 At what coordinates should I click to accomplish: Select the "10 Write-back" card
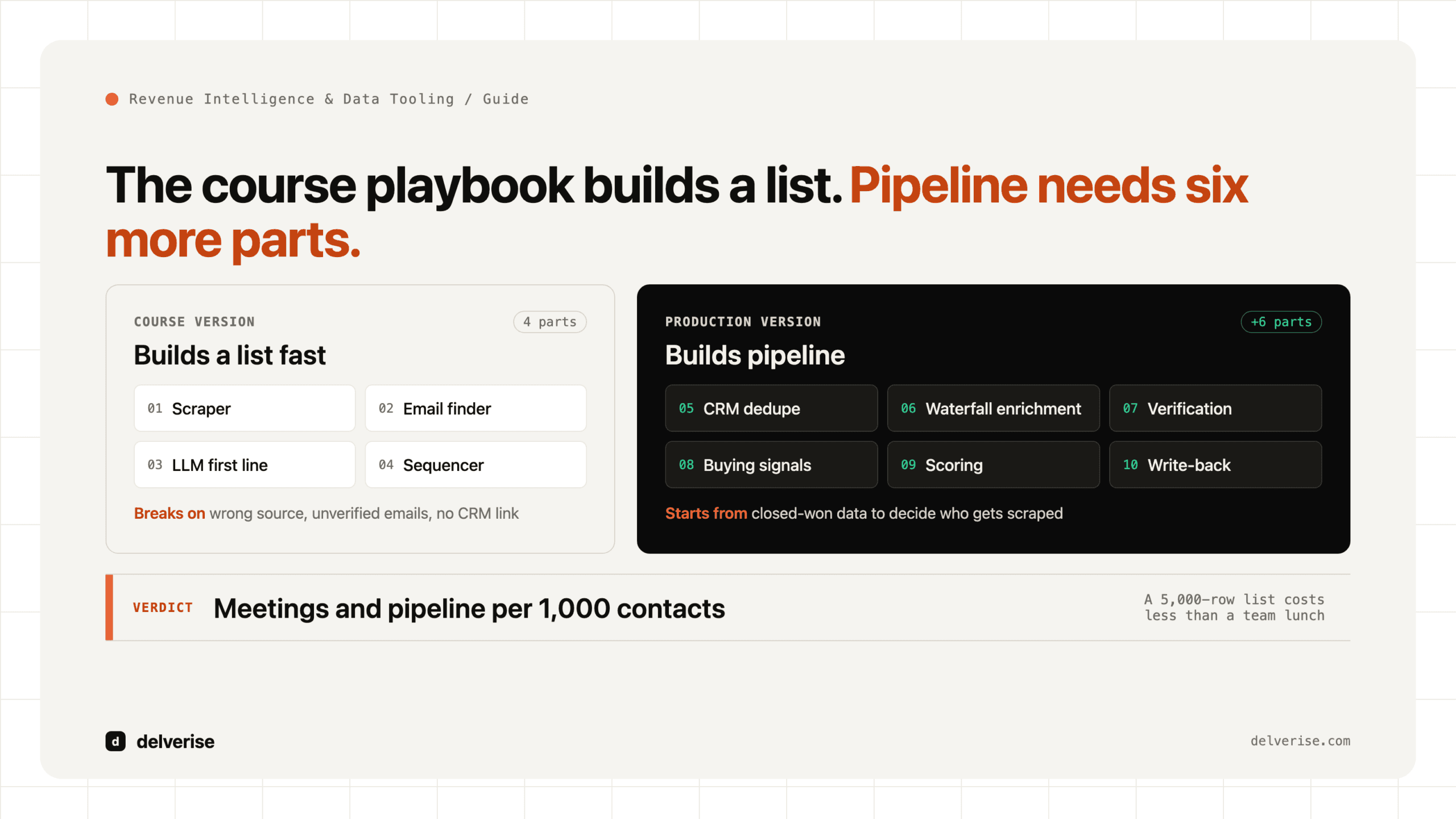click(x=1215, y=465)
